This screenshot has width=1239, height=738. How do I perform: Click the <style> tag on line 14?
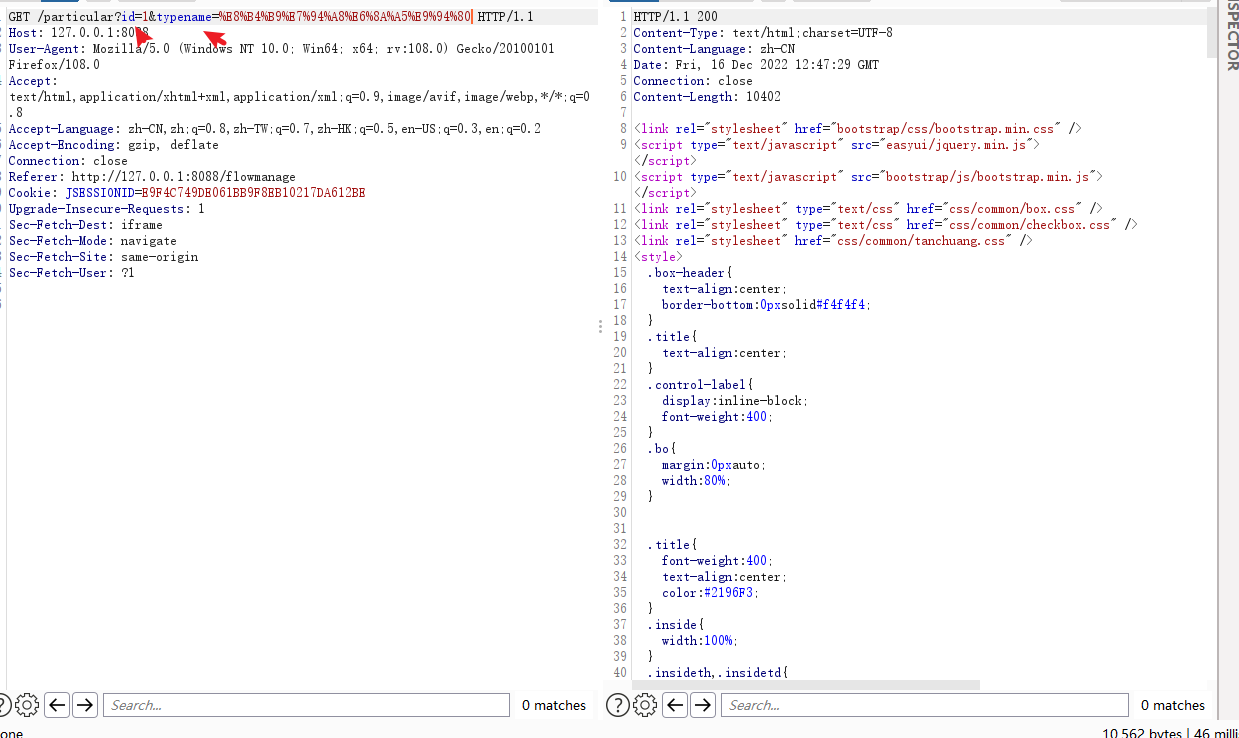click(x=658, y=257)
